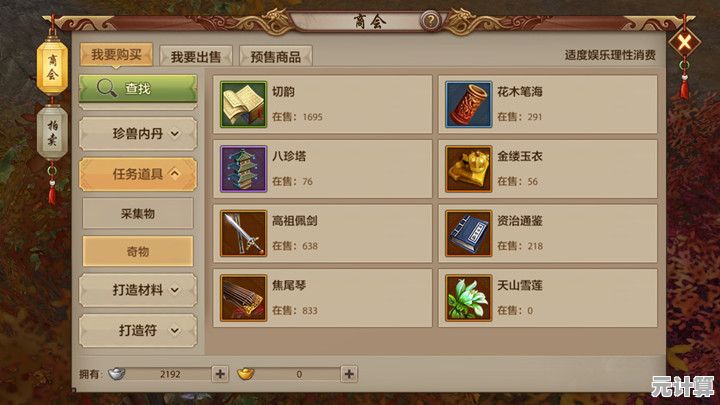Expand the 打造材料 category

click(138, 290)
